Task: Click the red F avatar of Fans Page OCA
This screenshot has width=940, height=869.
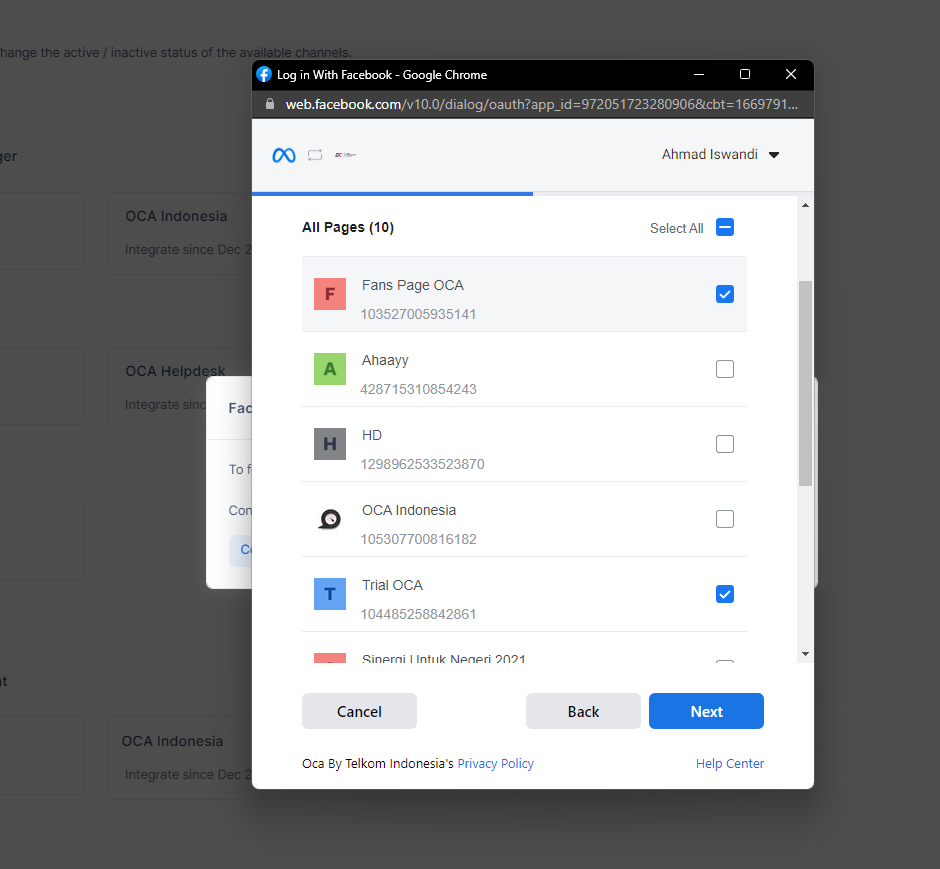Action: pos(330,294)
